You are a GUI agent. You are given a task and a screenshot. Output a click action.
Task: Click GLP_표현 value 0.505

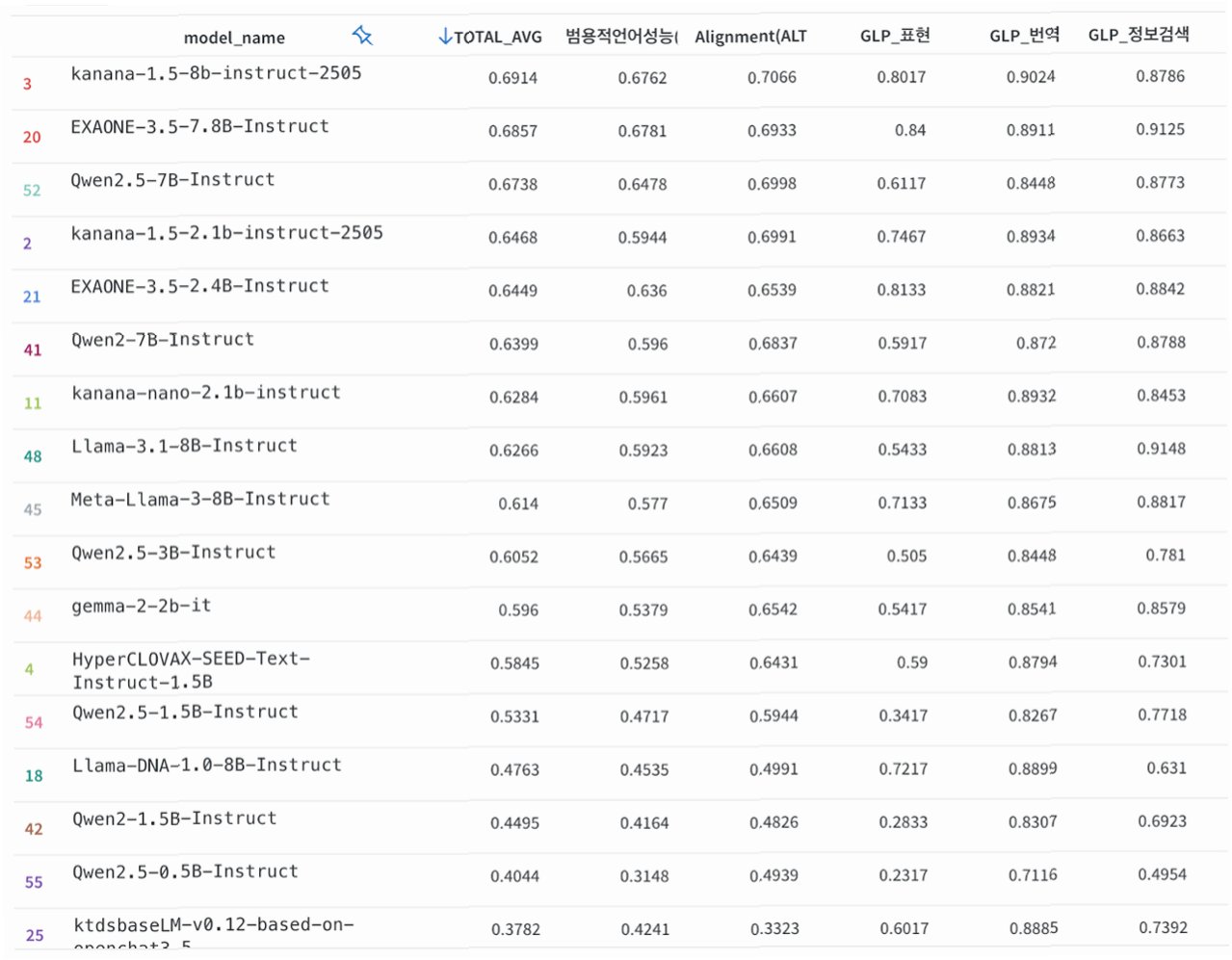point(907,557)
